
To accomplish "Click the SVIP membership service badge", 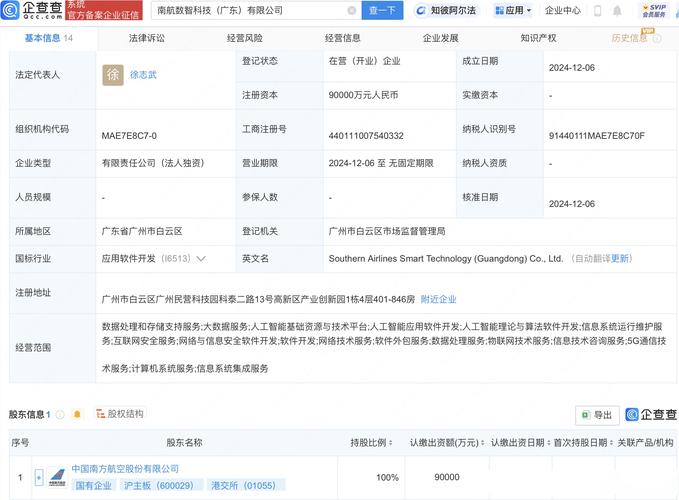I will click(654, 11).
